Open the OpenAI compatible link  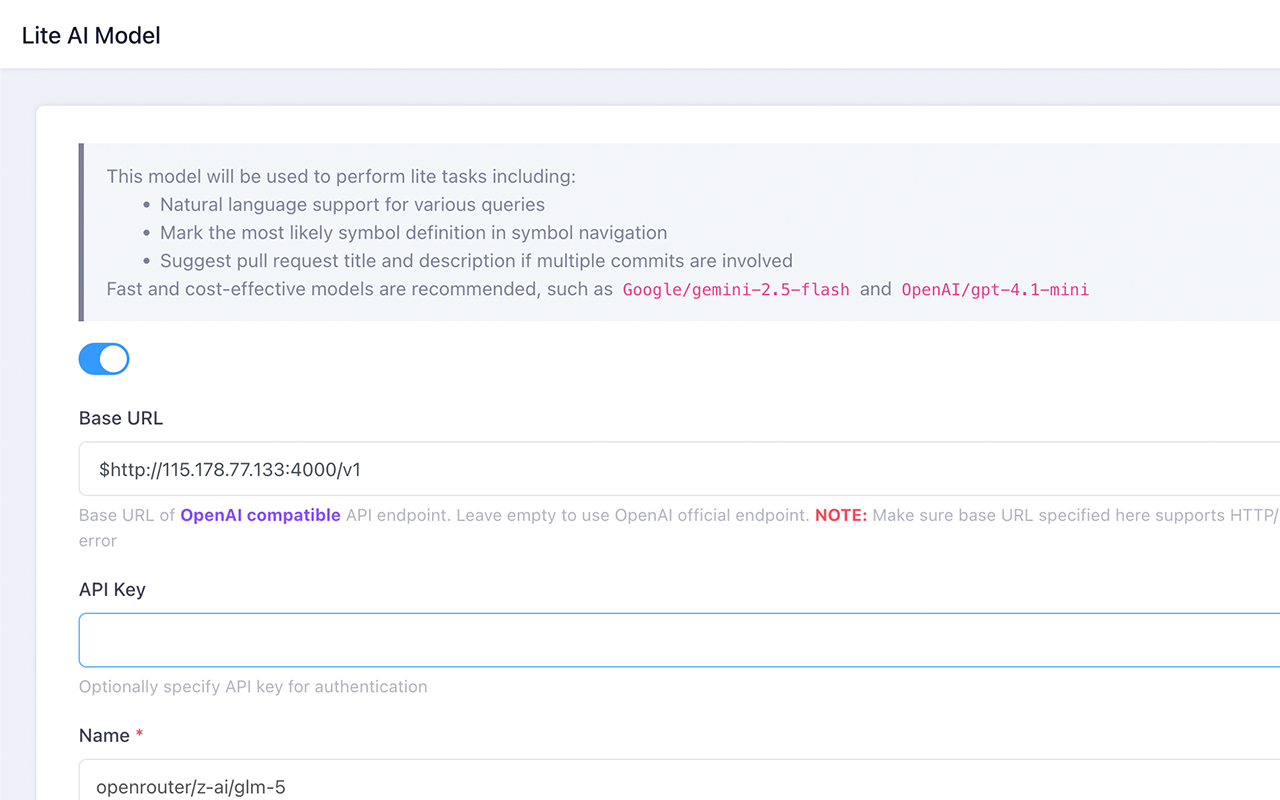pyautogui.click(x=260, y=515)
